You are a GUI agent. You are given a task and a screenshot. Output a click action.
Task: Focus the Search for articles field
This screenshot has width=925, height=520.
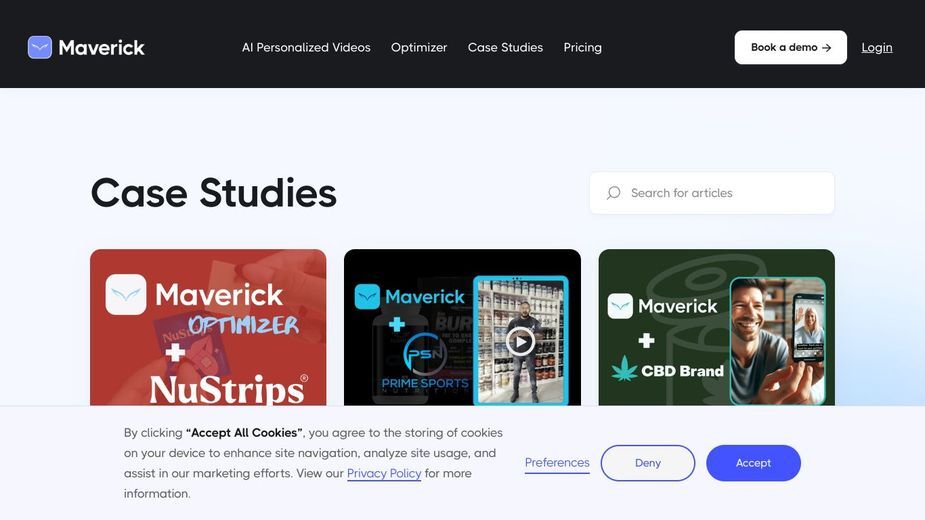coord(711,193)
